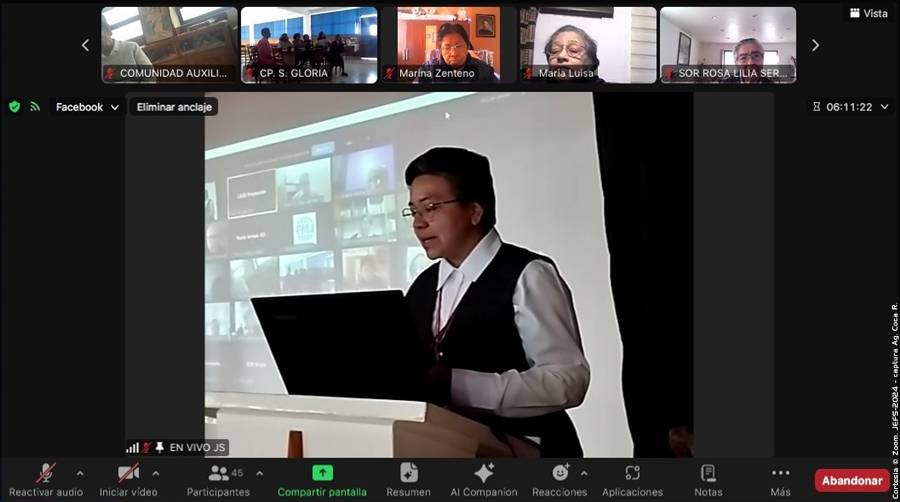Click the green Compartir pantalla icon
Viewport: 900px width, 502px height.
[323, 473]
